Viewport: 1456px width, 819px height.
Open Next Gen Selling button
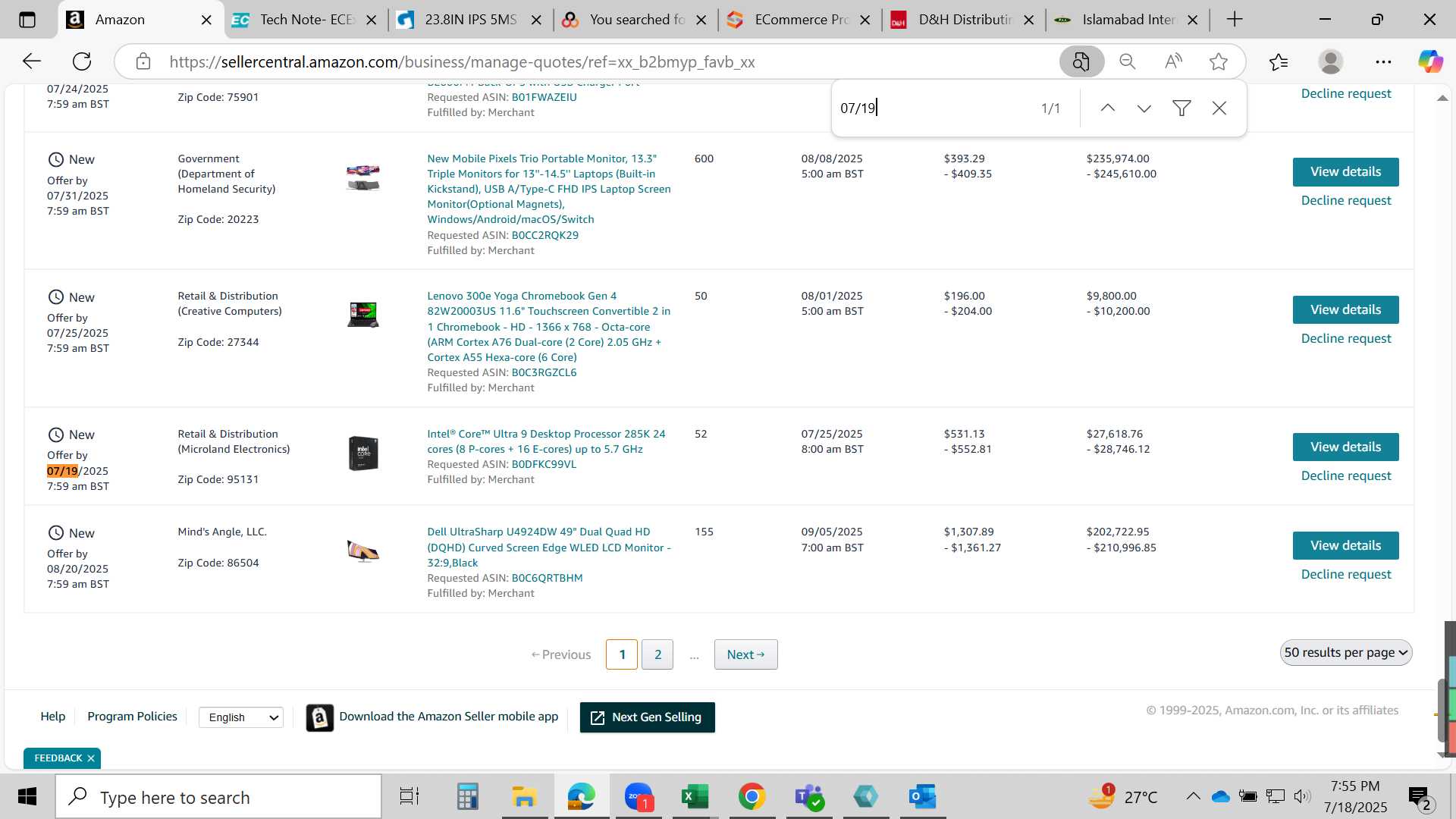647,717
